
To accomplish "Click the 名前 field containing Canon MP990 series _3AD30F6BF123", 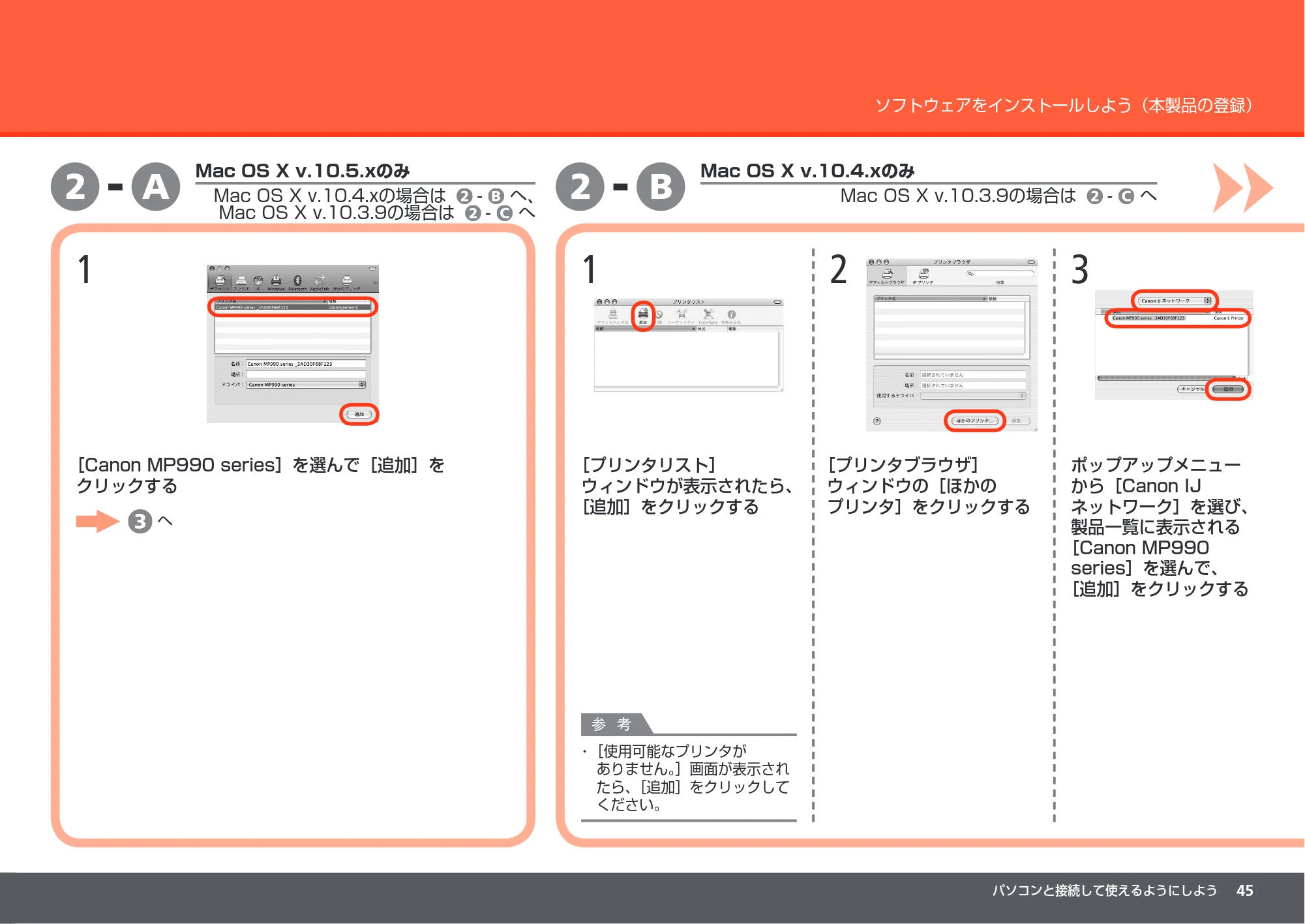I will pos(306,364).
